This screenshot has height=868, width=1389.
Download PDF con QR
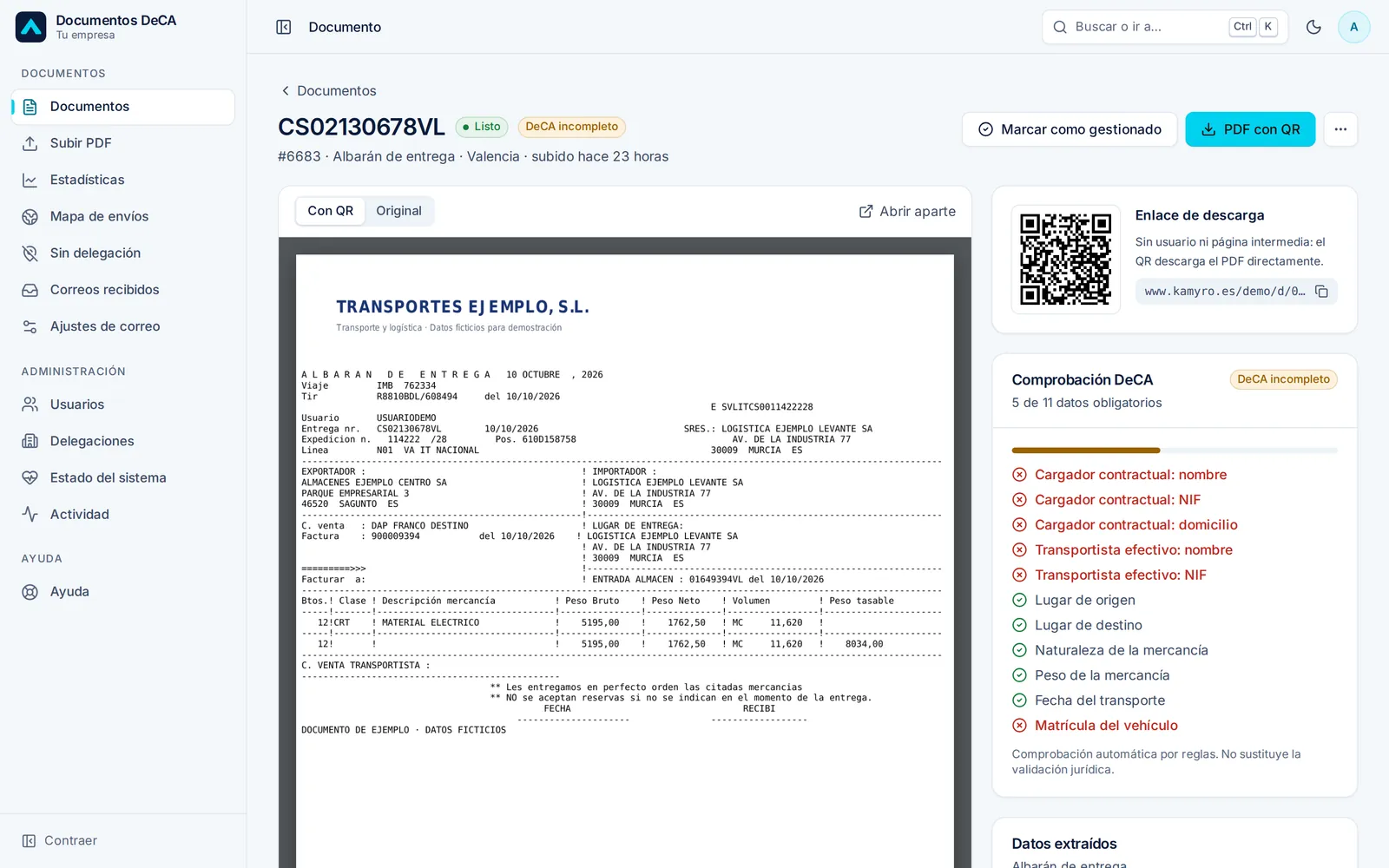coord(1250,129)
